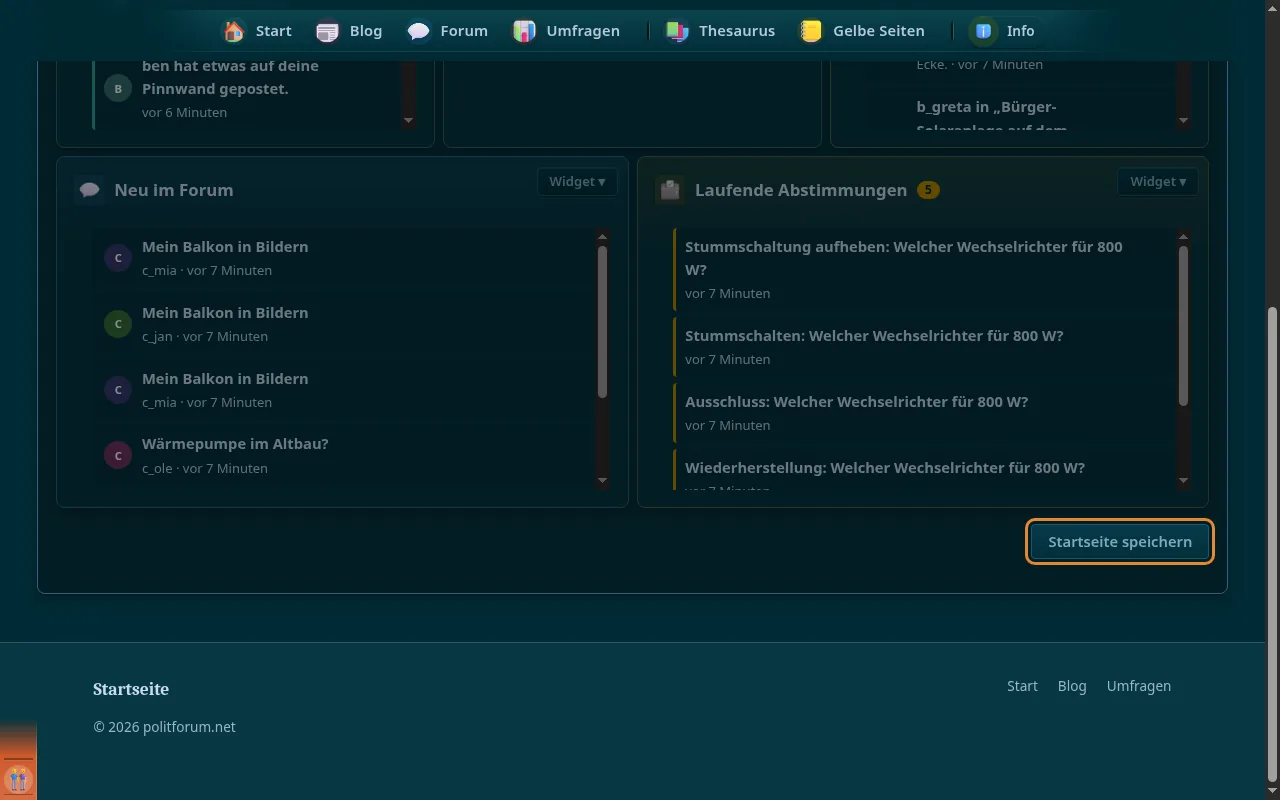Open Gelbe Seiten in the navigation bar
1280x800 pixels.
862,31
